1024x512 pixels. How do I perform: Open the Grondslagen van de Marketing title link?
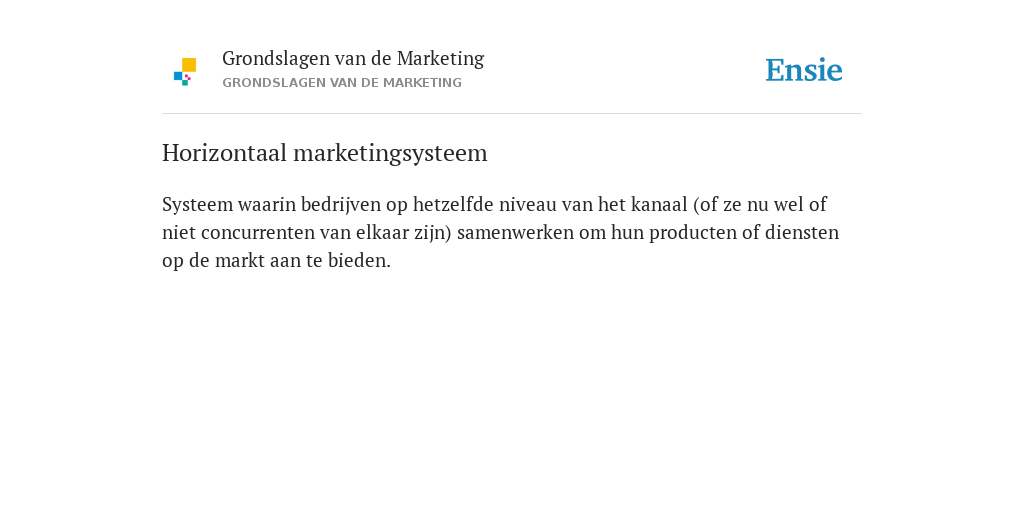pos(353,59)
